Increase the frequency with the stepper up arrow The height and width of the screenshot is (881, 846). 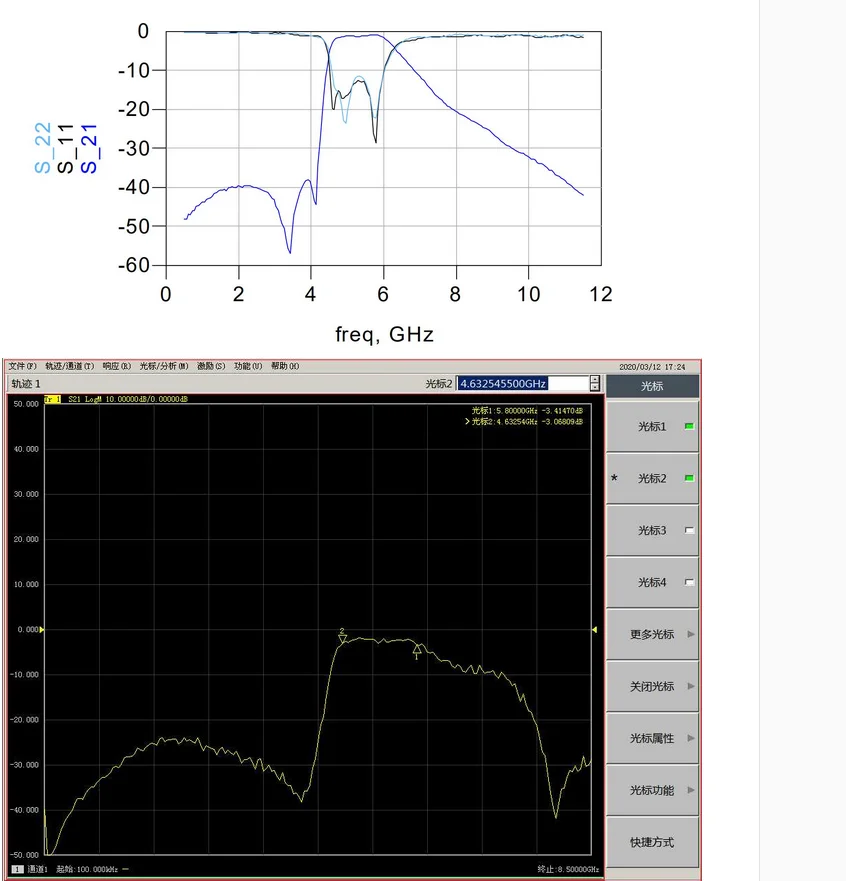(595, 380)
